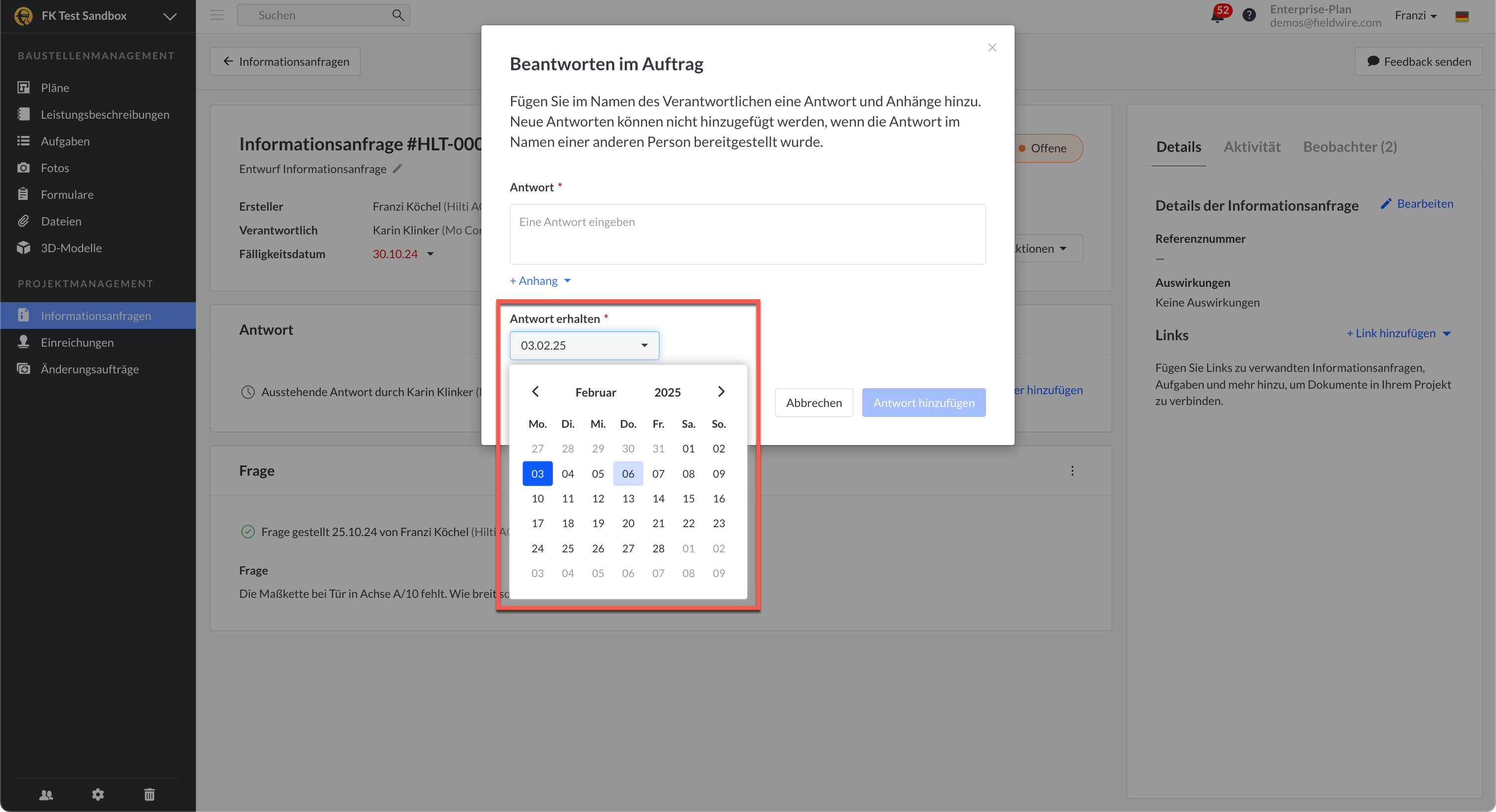1496x812 pixels.
Task: Click the trash icon at sidebar bottom
Action: click(x=149, y=795)
